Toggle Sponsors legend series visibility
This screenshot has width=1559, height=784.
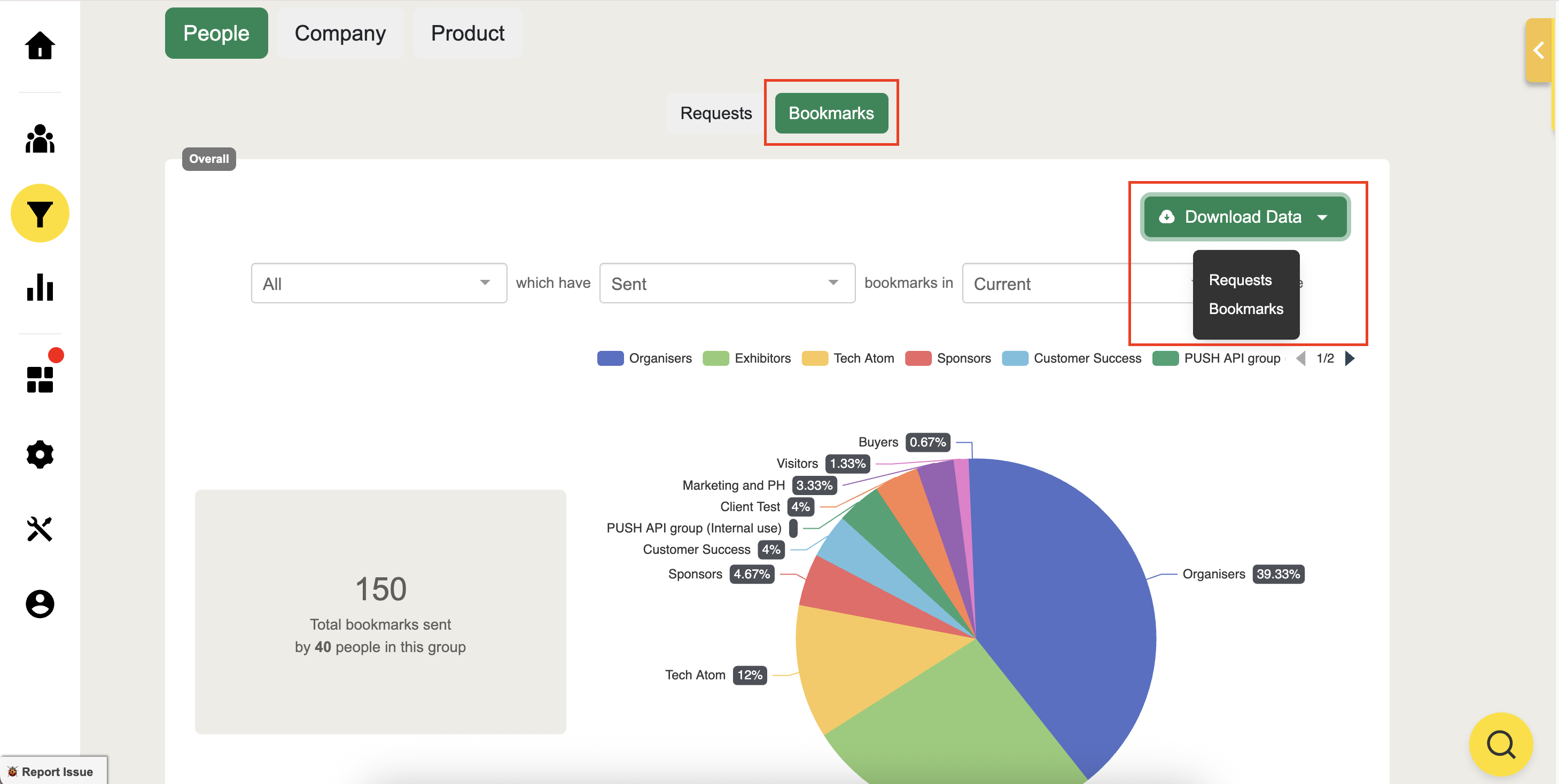[x=948, y=358]
